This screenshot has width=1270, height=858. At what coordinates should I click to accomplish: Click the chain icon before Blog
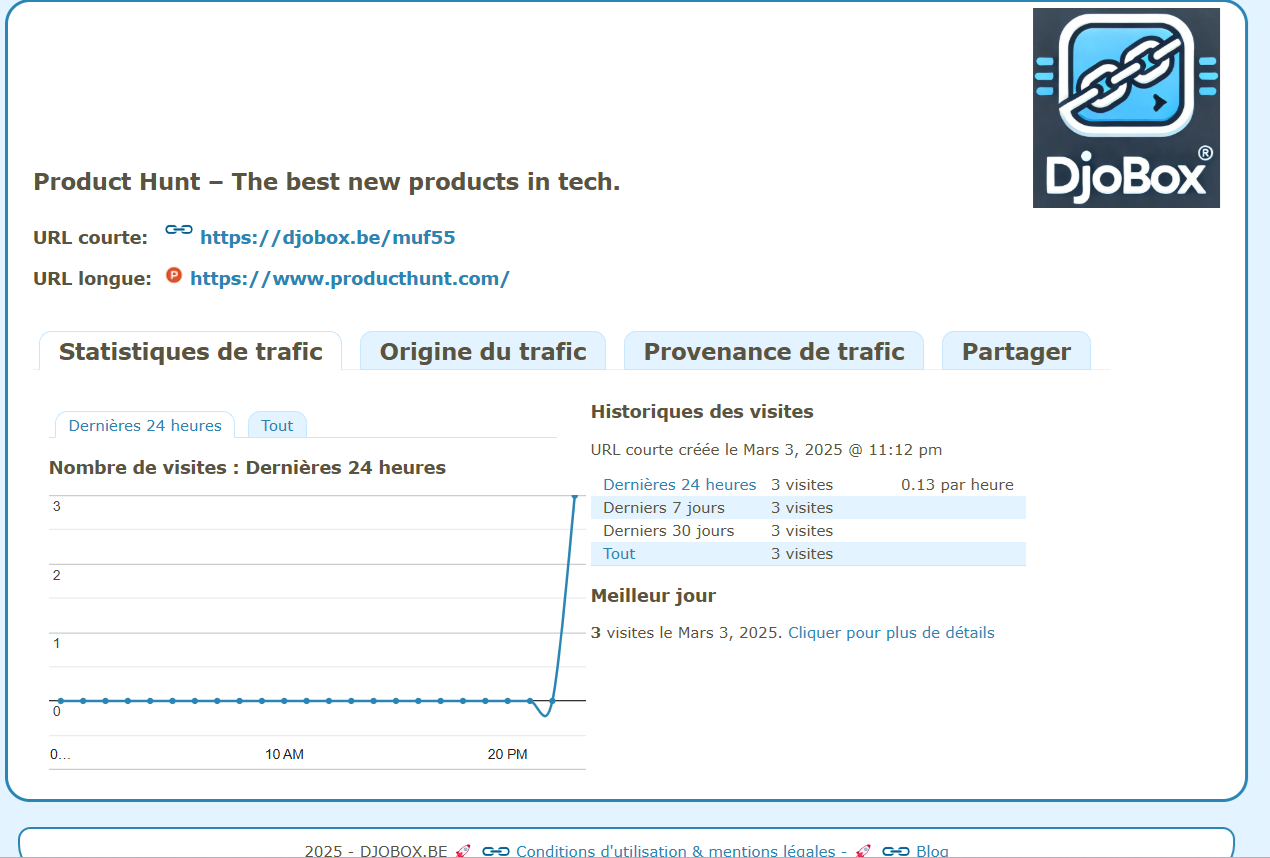pos(896,851)
